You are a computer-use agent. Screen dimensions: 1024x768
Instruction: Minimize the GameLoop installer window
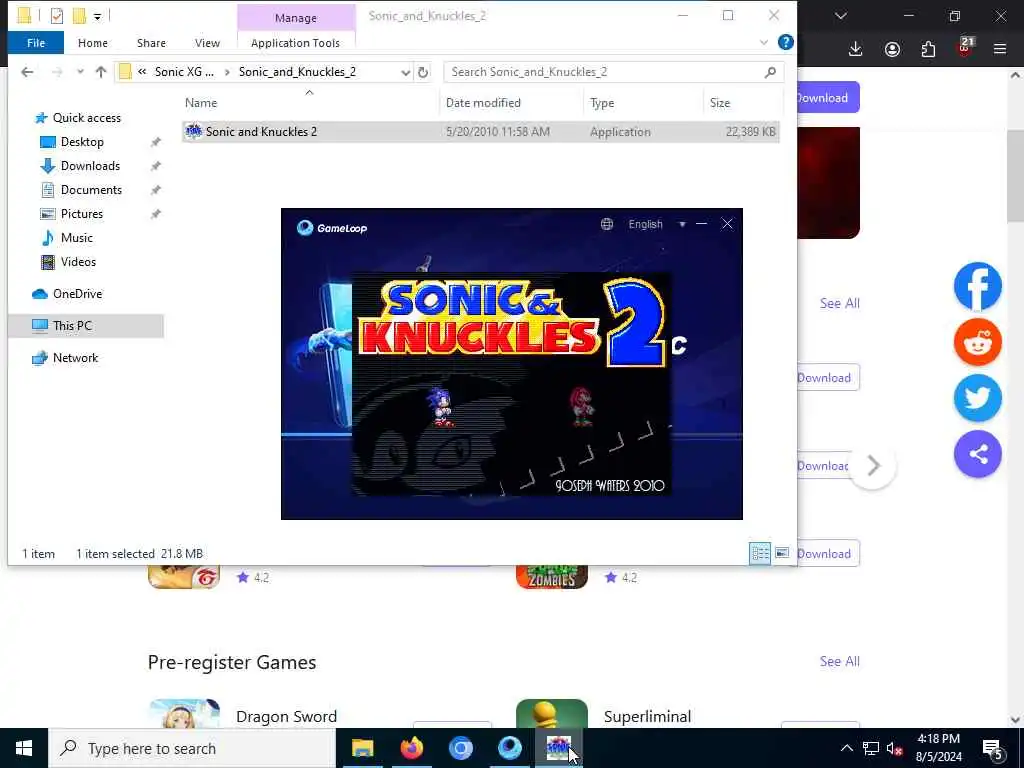[701, 224]
